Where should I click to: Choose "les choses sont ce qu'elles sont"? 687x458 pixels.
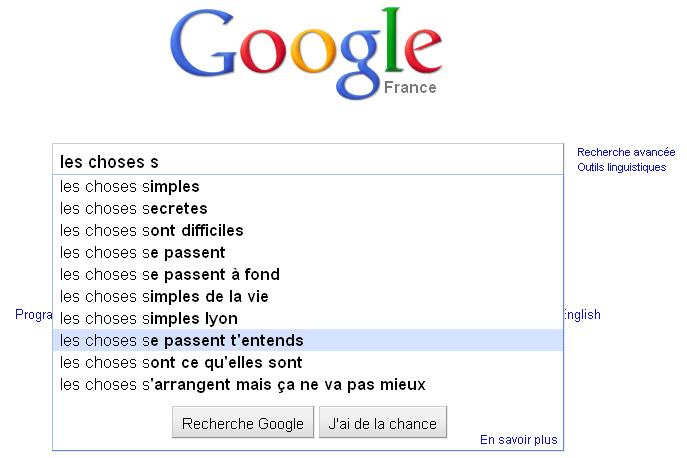[308, 362]
